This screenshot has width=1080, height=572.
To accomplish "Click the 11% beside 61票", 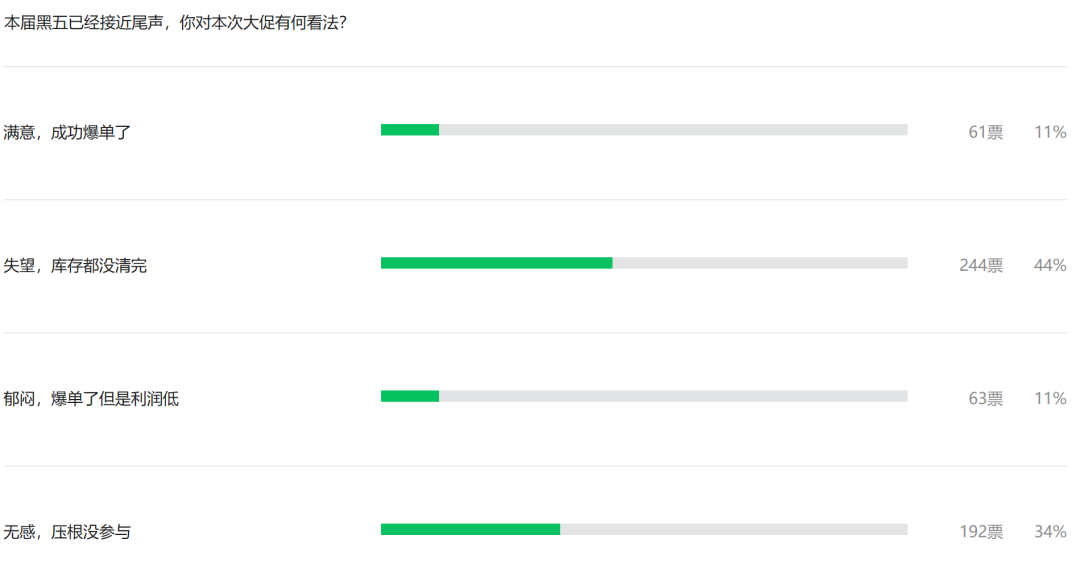I will [1050, 132].
